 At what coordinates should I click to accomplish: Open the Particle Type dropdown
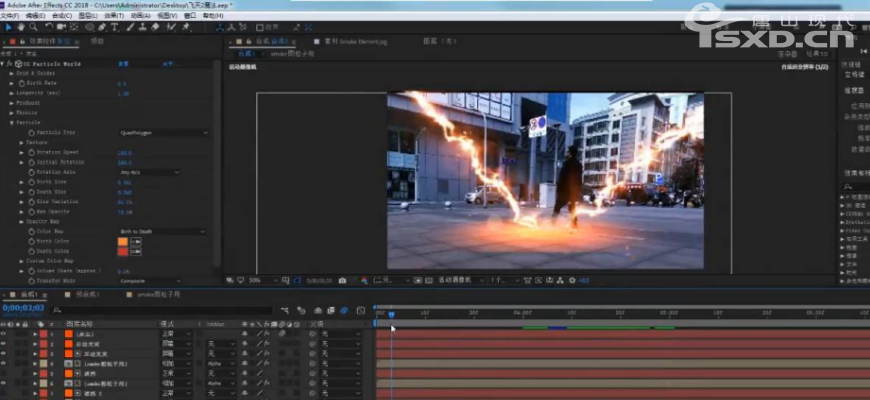[x=164, y=133]
